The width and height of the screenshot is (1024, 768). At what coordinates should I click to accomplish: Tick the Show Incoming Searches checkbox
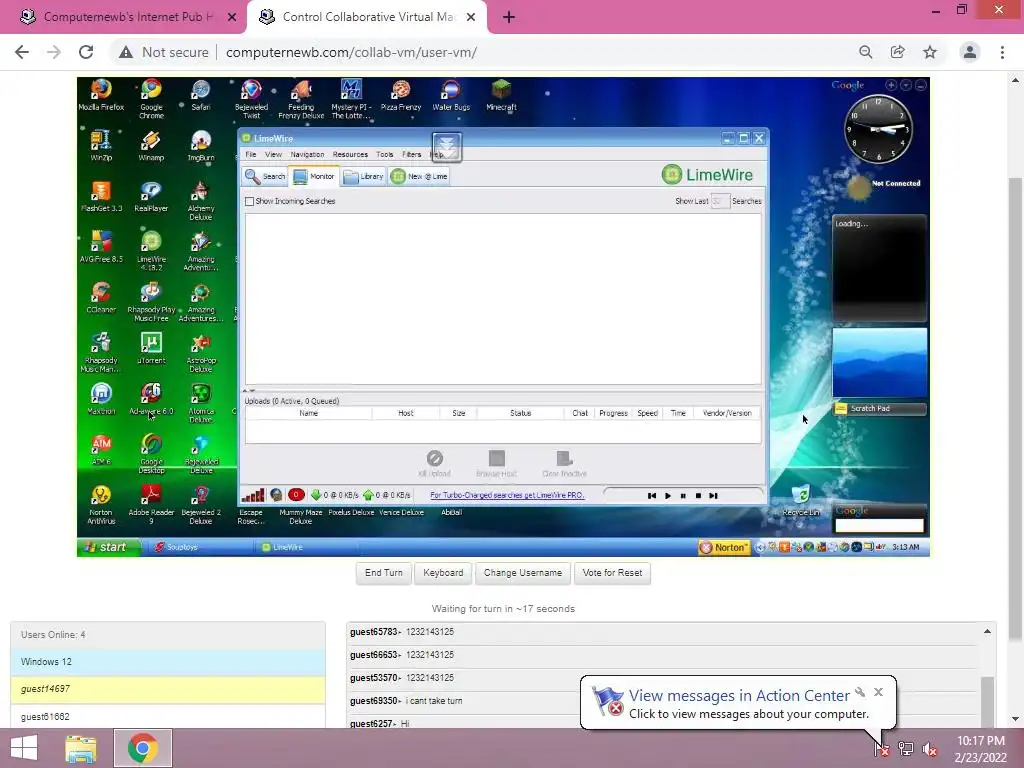(x=249, y=201)
